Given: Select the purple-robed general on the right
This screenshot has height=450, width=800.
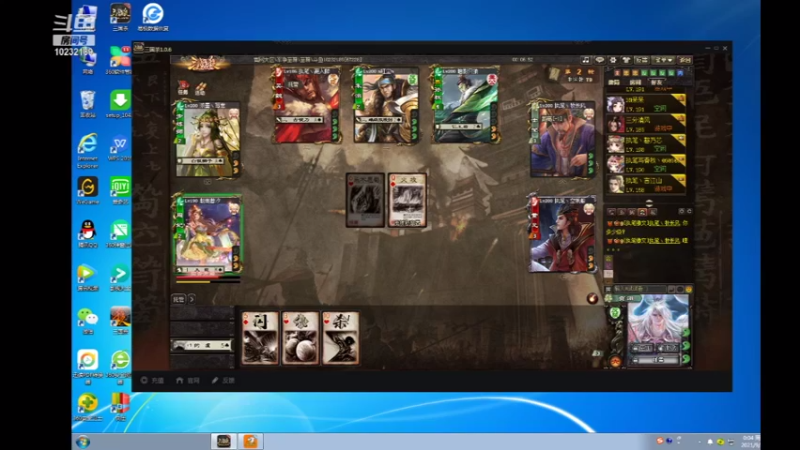Looking at the screenshot, I should pos(562,139).
